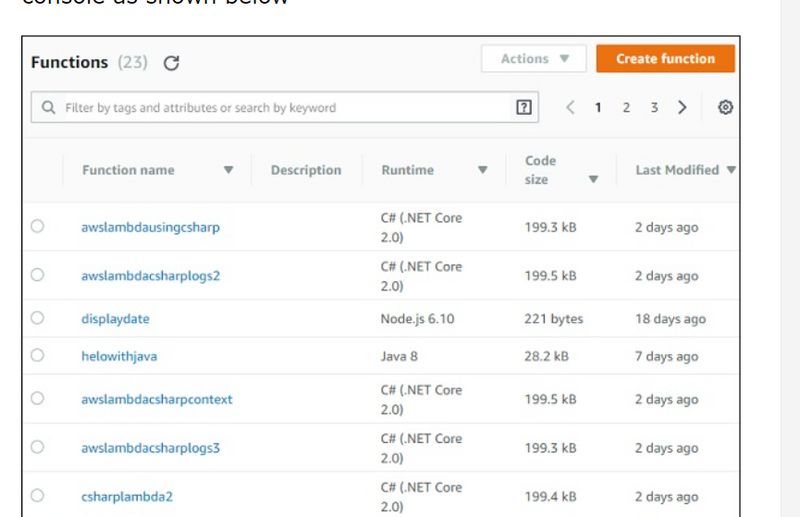Click the search help question icon
Viewport: 800px width, 517px height.
coord(522,107)
